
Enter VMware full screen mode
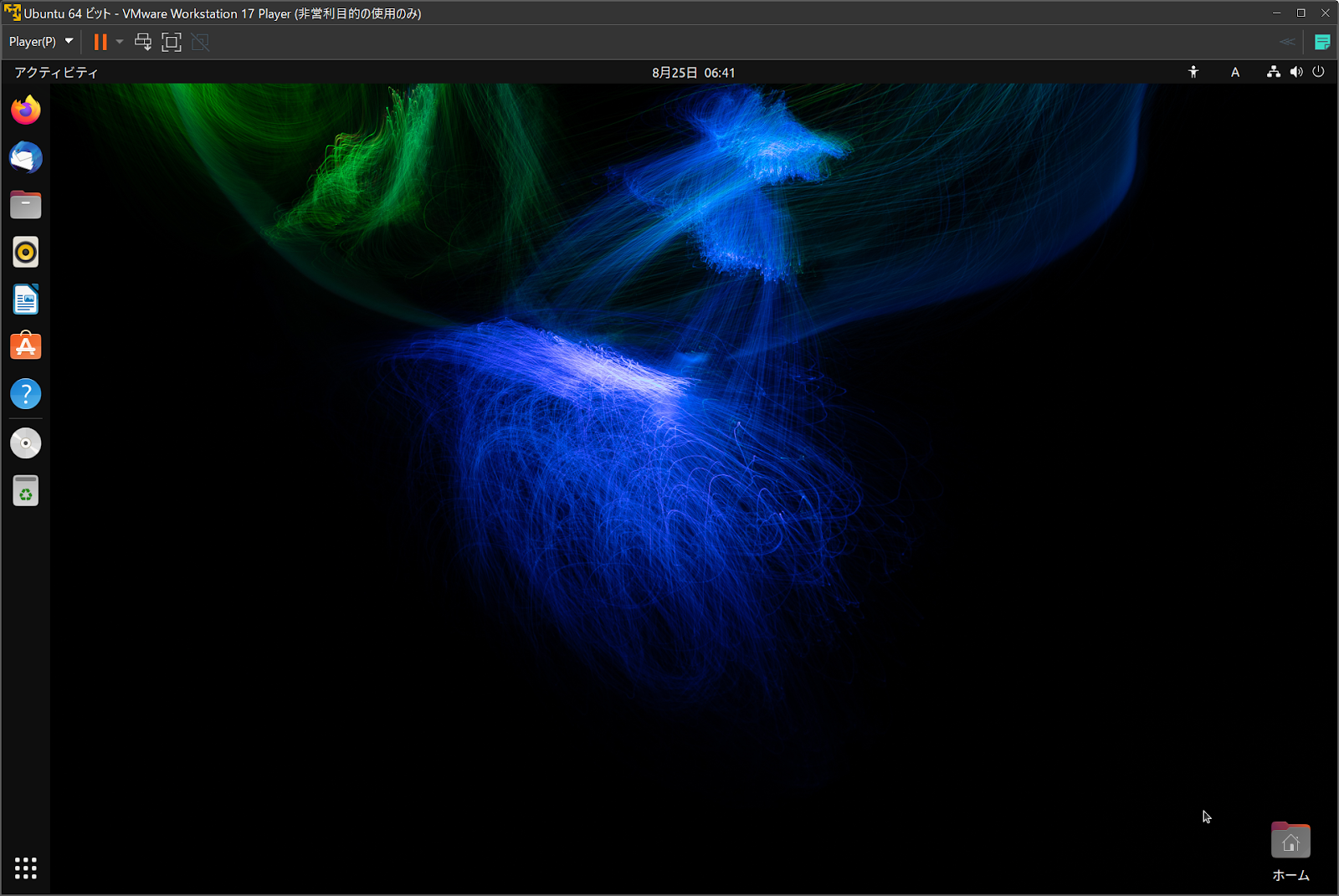pyautogui.click(x=172, y=42)
